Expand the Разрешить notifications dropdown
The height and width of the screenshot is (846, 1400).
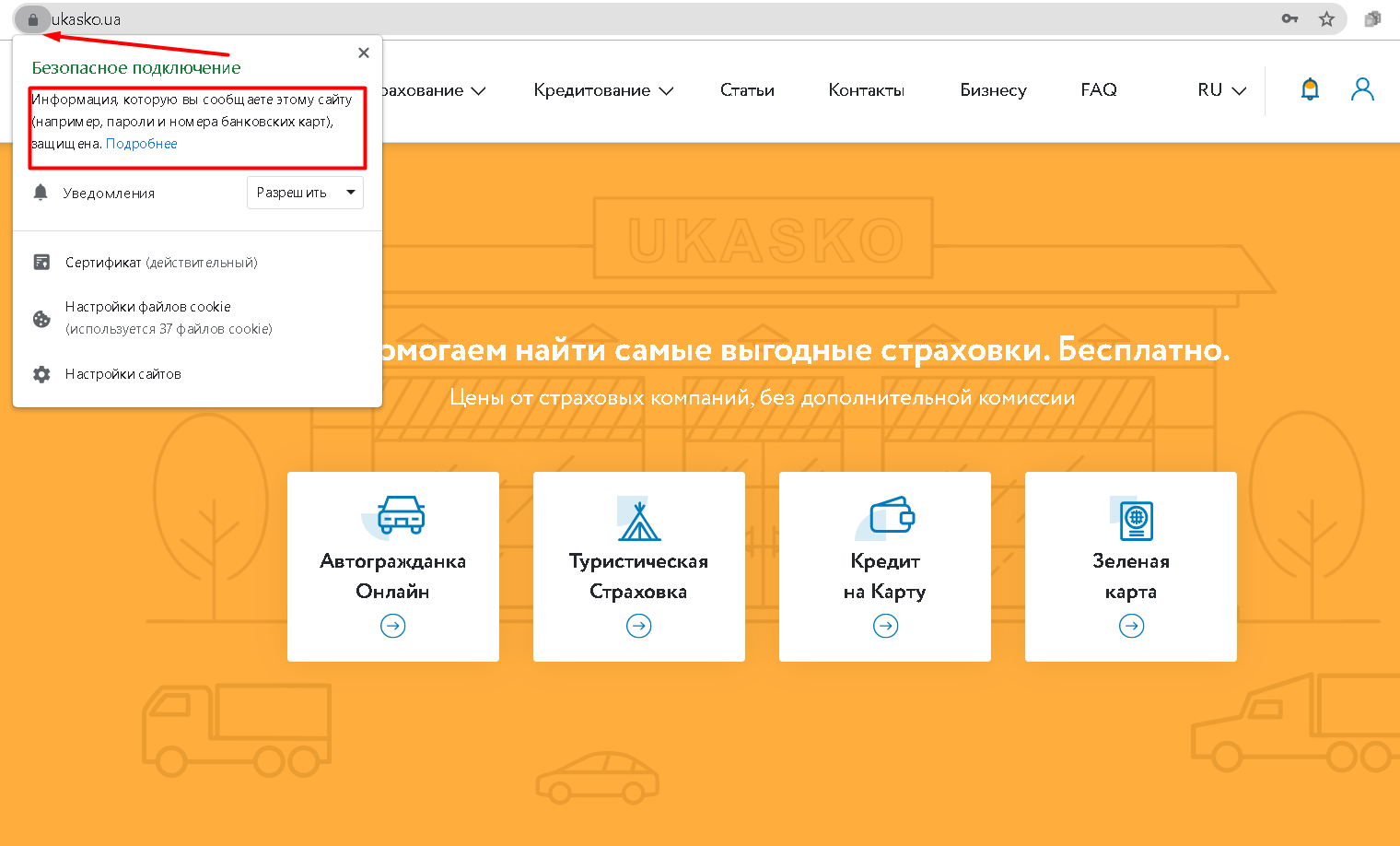(x=305, y=193)
